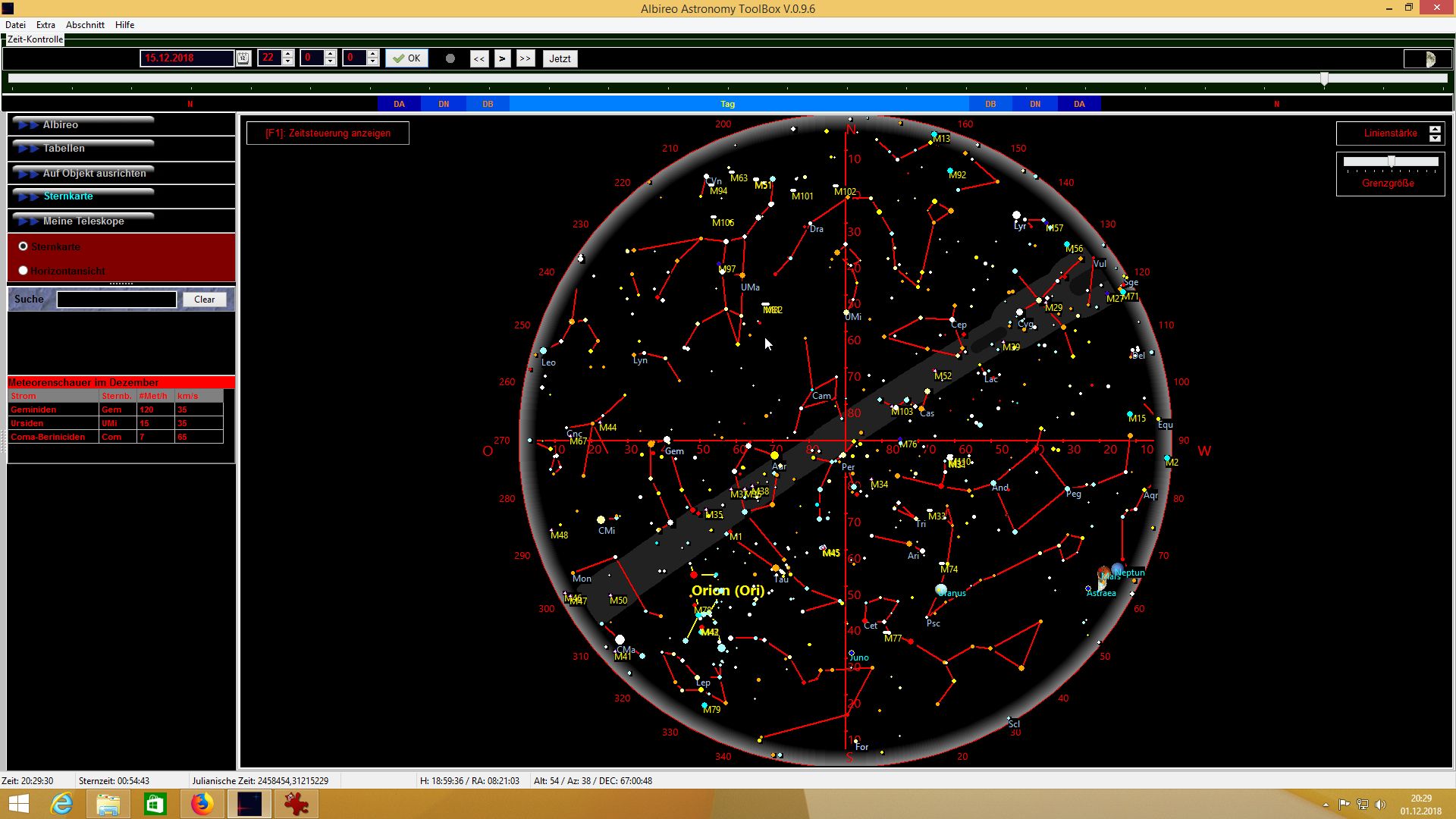Expand the Tabellen section
Image resolution: width=1456 pixels, height=819 pixels.
point(64,148)
